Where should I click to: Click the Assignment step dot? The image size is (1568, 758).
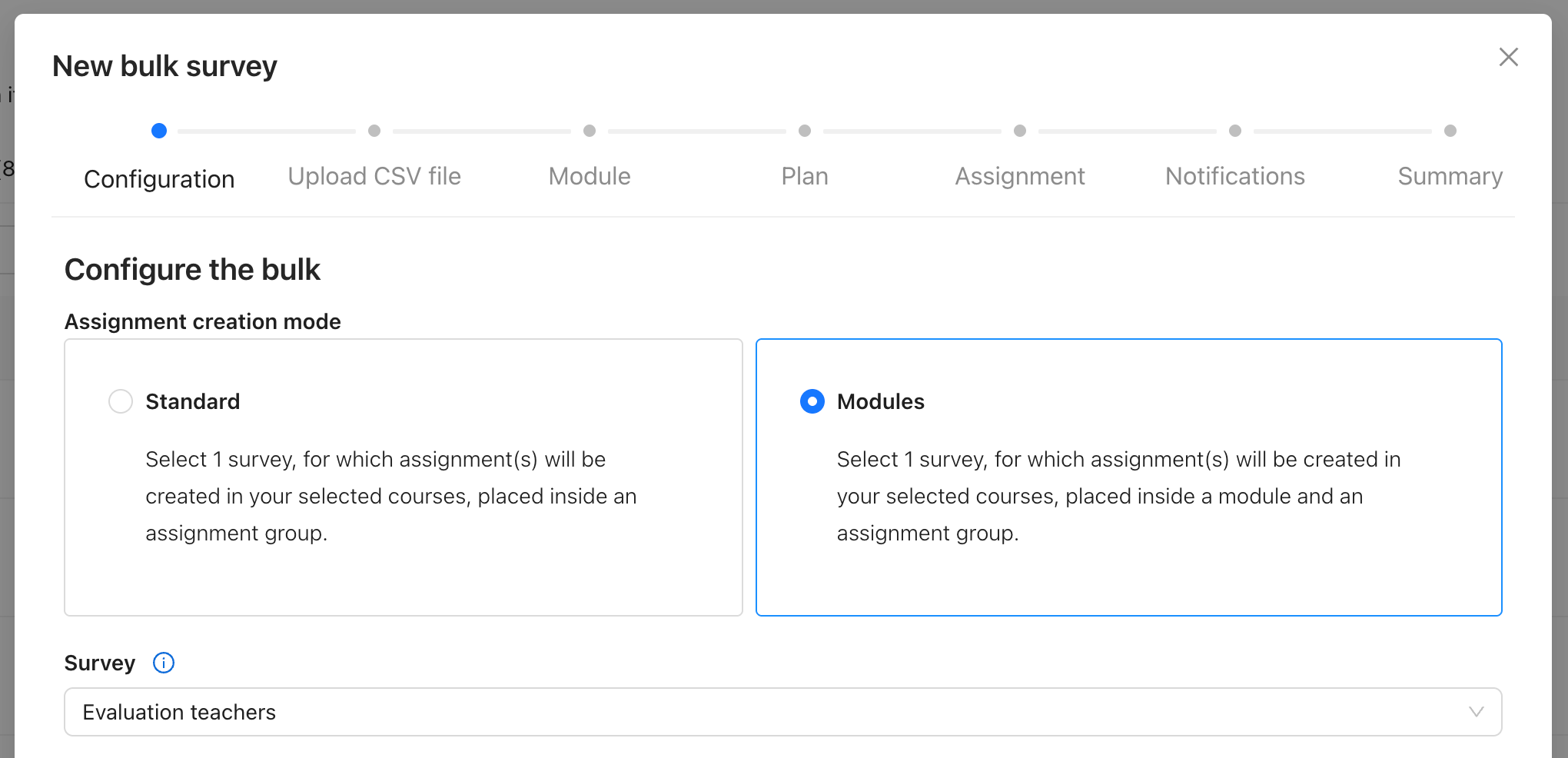[1020, 131]
